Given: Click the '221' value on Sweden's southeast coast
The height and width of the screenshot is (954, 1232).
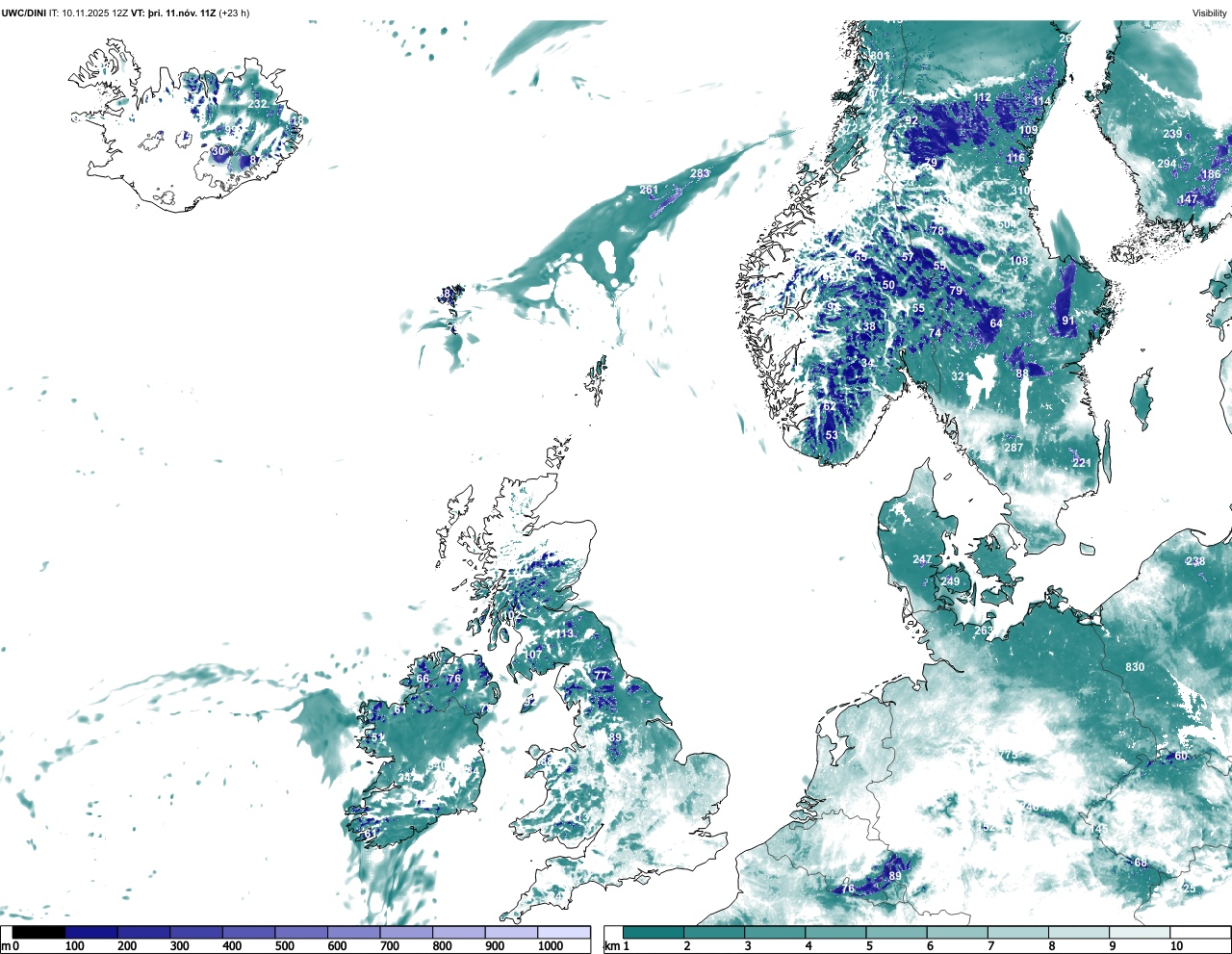Looking at the screenshot, I should point(1082,463).
